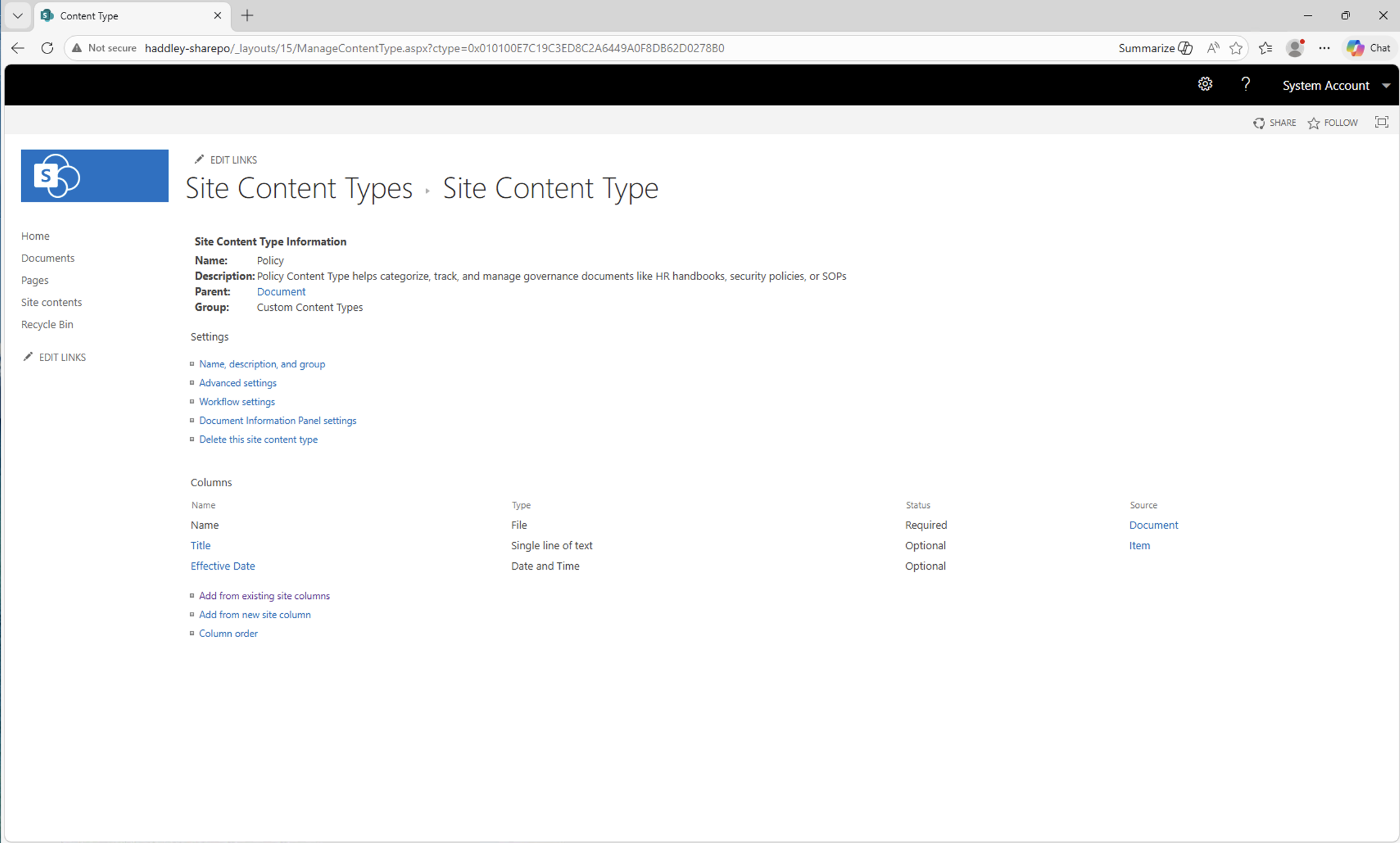Open Advanced settings link

[238, 383]
